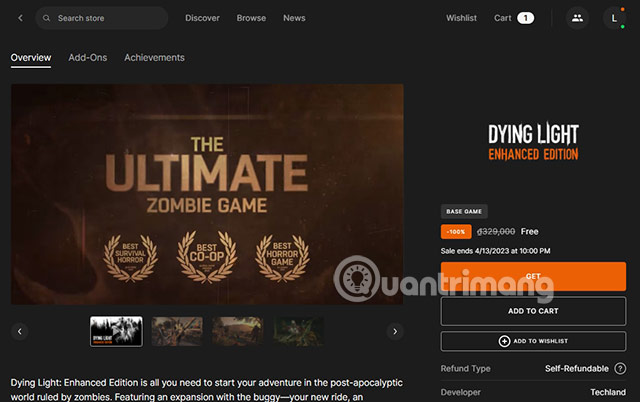This screenshot has height=402, width=640.
Task: Open the account profile avatar L
Action: point(614,18)
